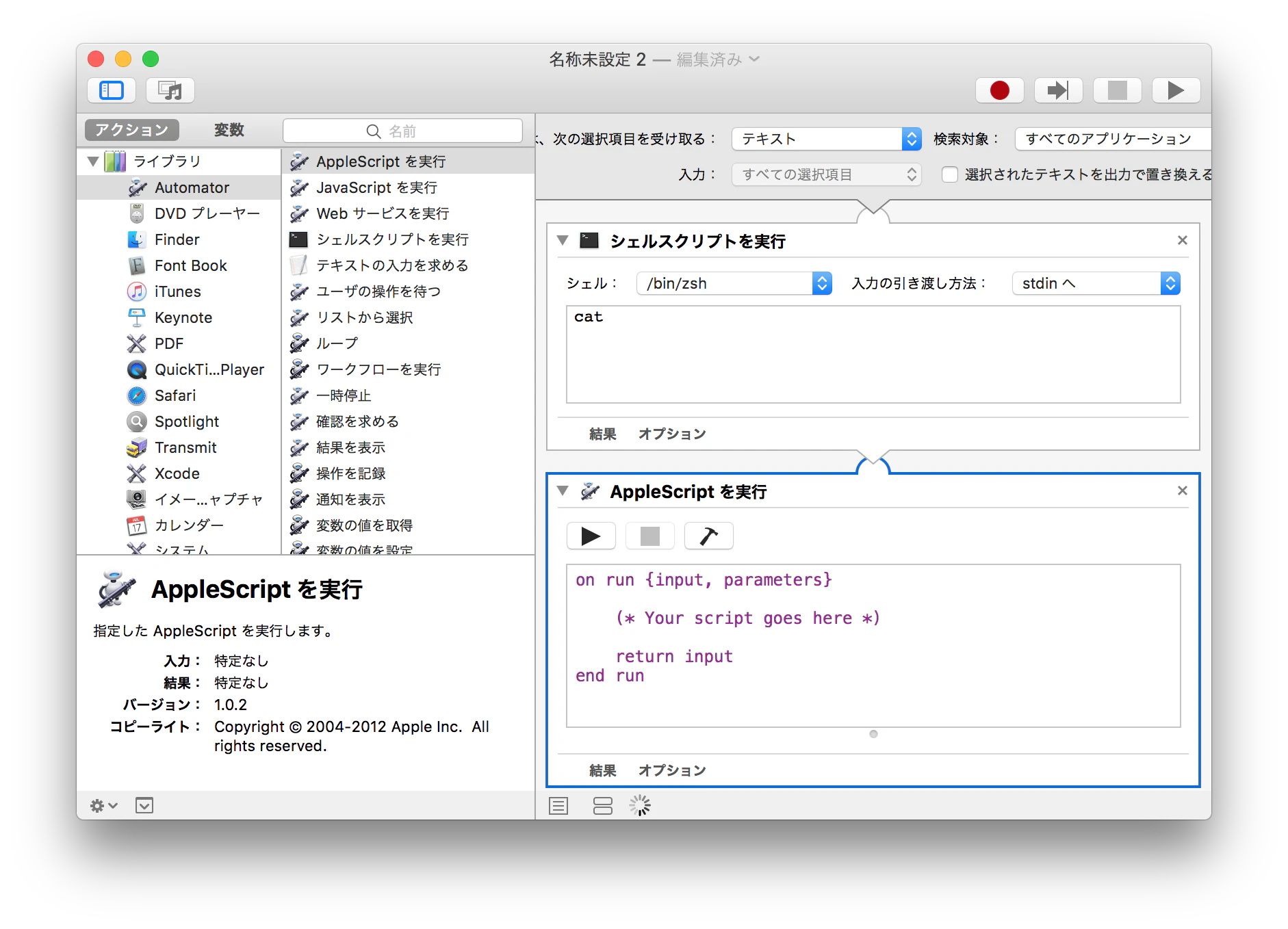This screenshot has height=929, width=1288.
Task: Remove the shell script action with X
Action: (1182, 240)
